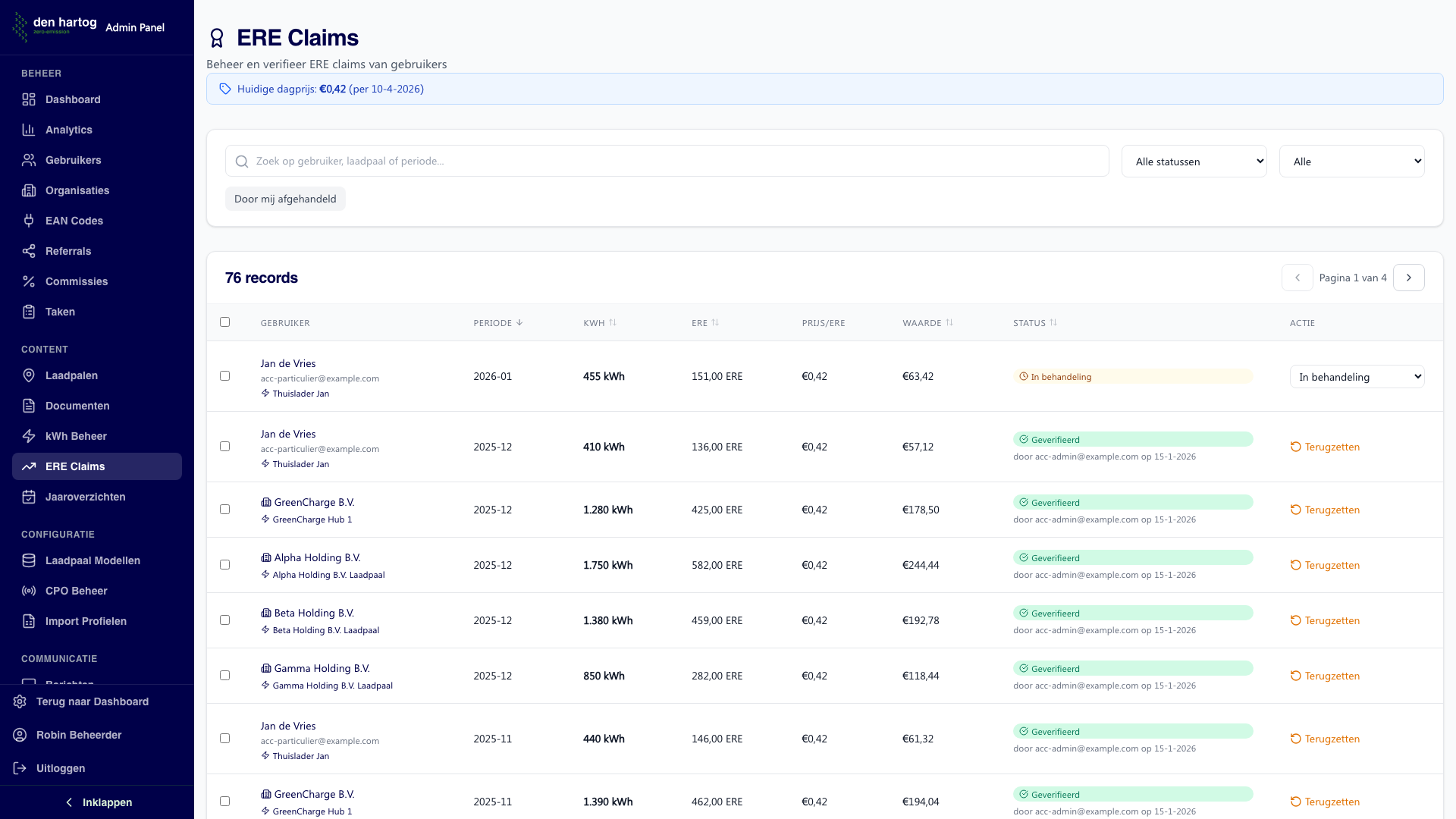Click the EAN Codes plug icon

tap(29, 221)
